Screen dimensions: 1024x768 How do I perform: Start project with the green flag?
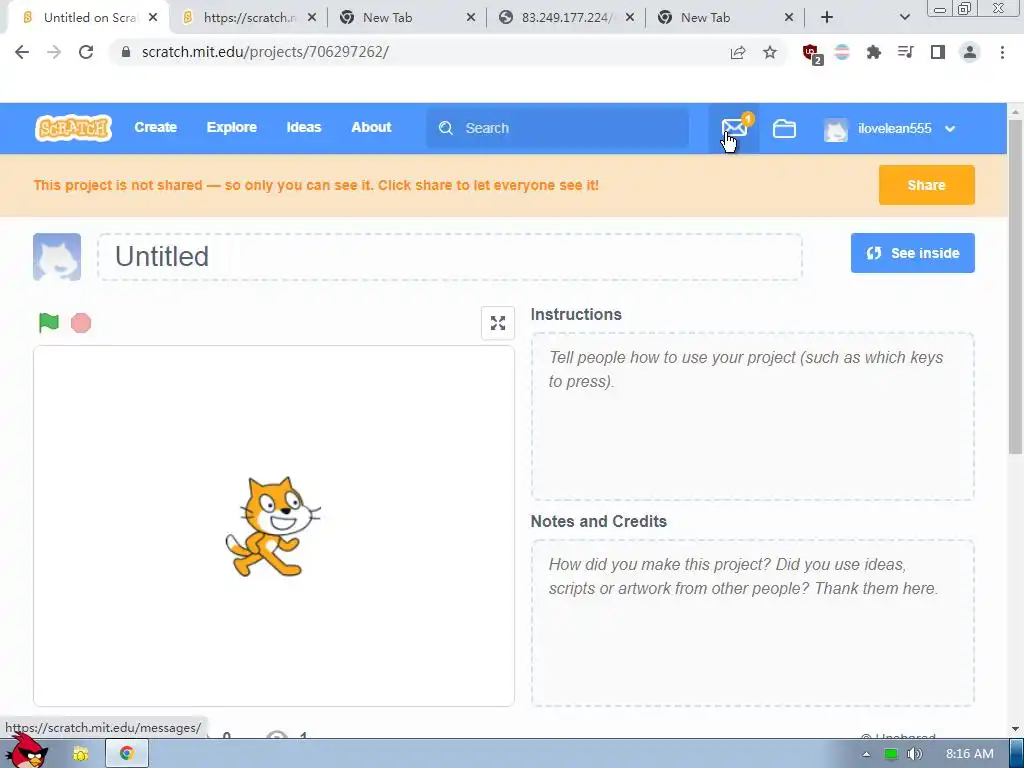[x=48, y=323]
